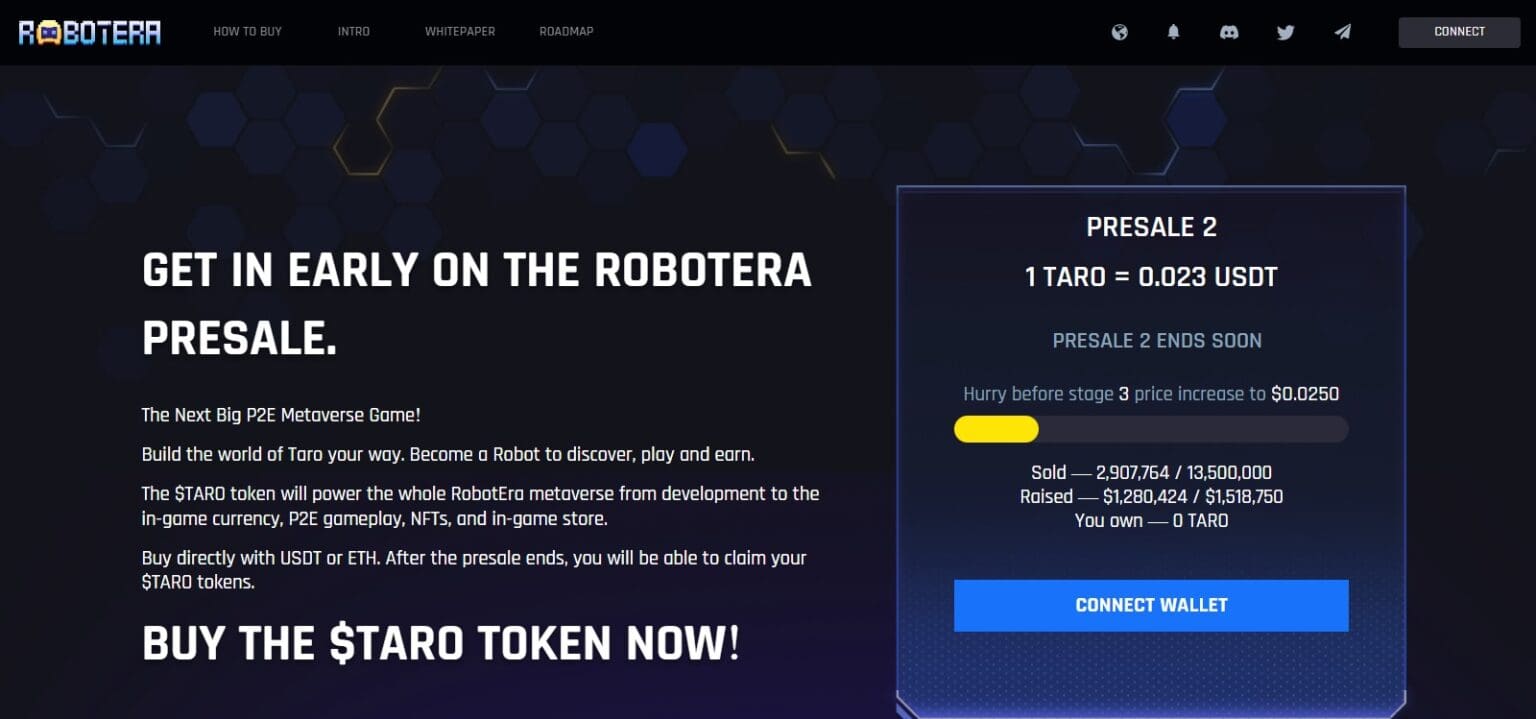Click the Buy The $TARO Token Now heading
Screen dimensions: 1536x719
[x=441, y=643]
